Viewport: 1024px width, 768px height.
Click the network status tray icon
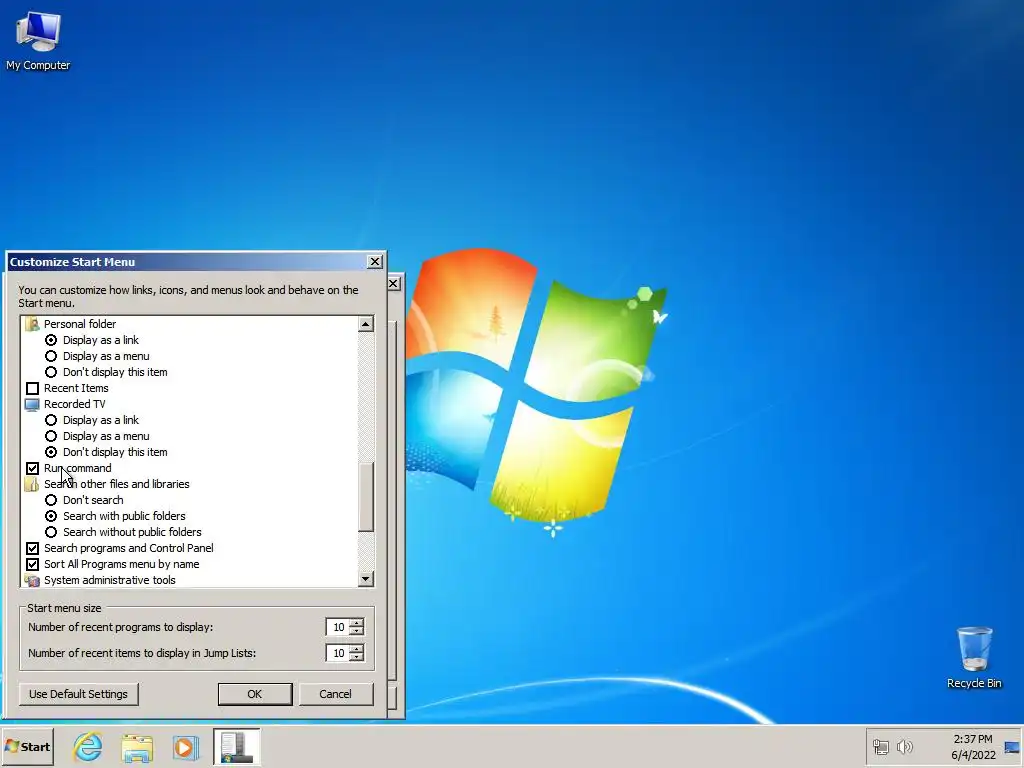click(x=881, y=746)
